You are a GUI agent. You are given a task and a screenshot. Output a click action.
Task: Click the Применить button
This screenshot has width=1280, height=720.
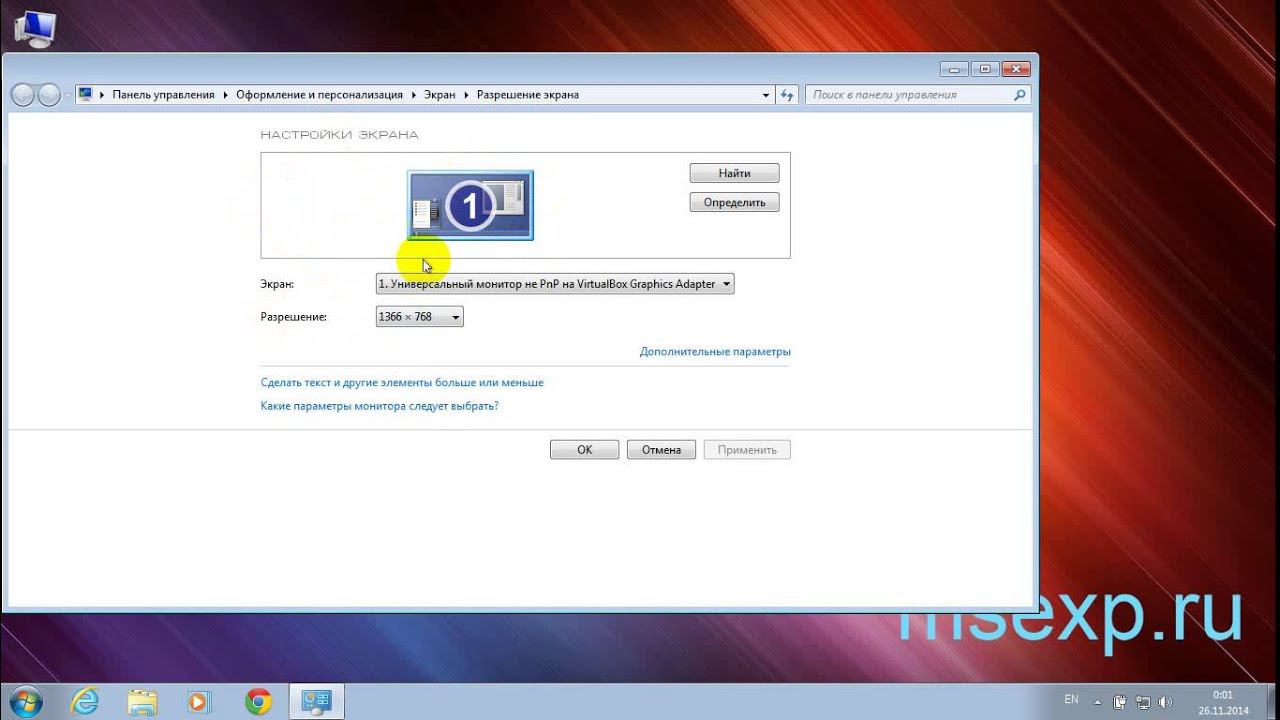[747, 450]
